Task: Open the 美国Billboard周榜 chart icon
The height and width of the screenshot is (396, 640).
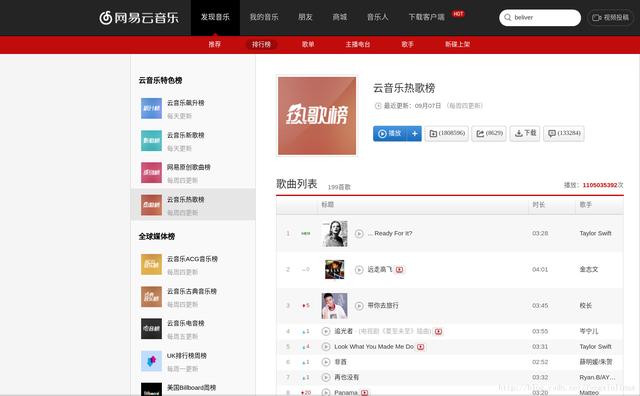Action: [151, 389]
